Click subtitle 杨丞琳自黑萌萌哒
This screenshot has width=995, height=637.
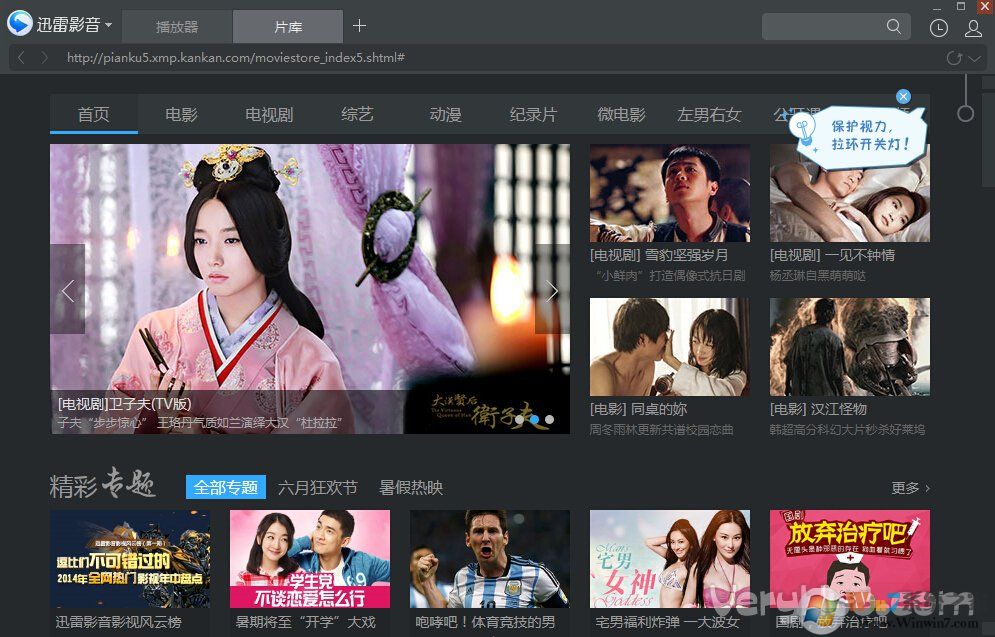tap(817, 275)
